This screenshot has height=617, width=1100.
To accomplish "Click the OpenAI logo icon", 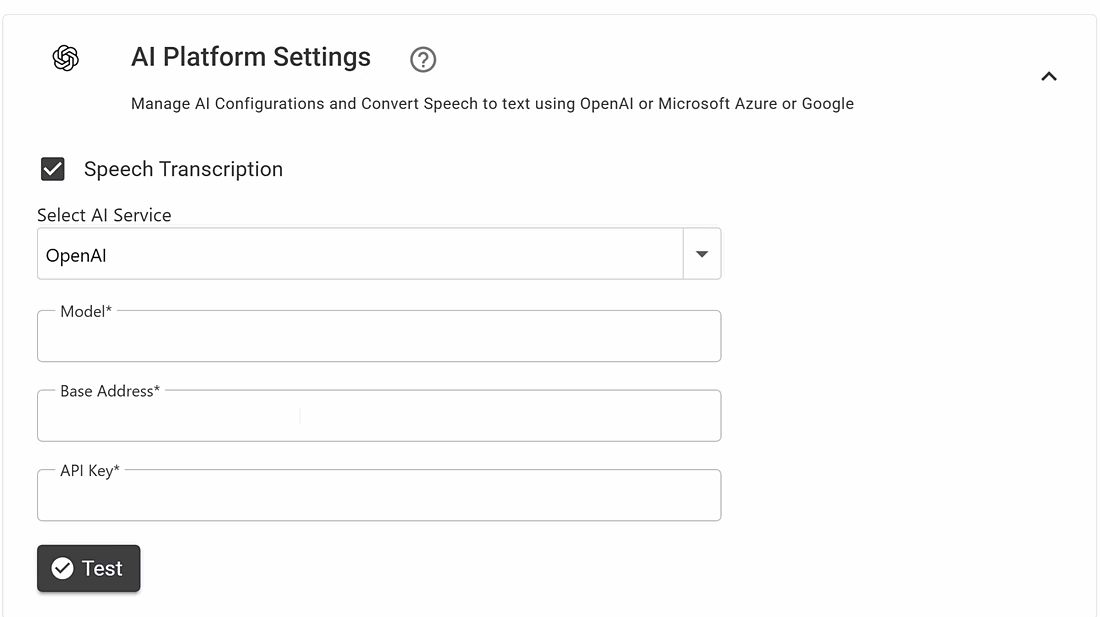I will 66,58.
